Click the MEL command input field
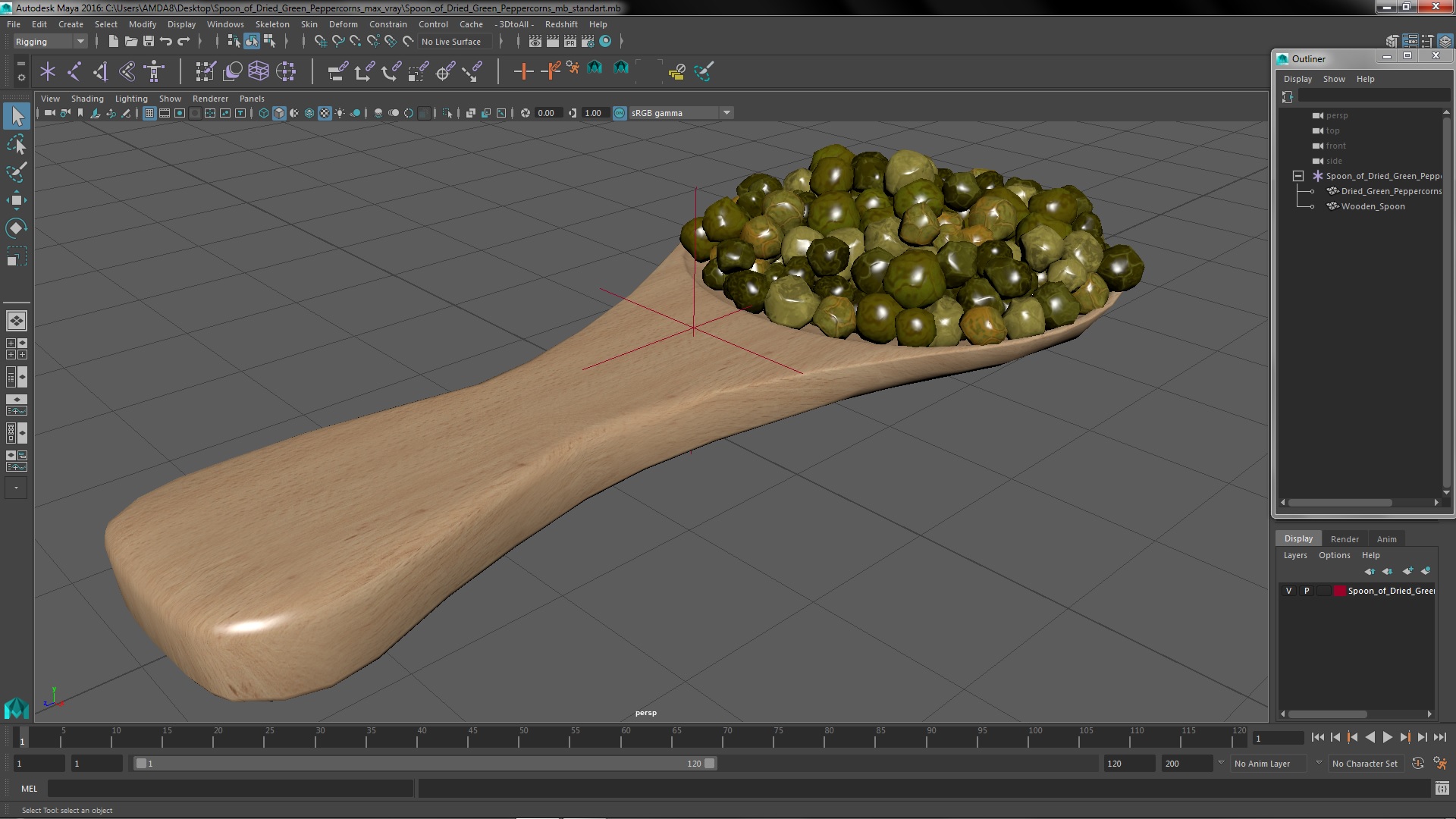The width and height of the screenshot is (1456, 819). [231, 789]
